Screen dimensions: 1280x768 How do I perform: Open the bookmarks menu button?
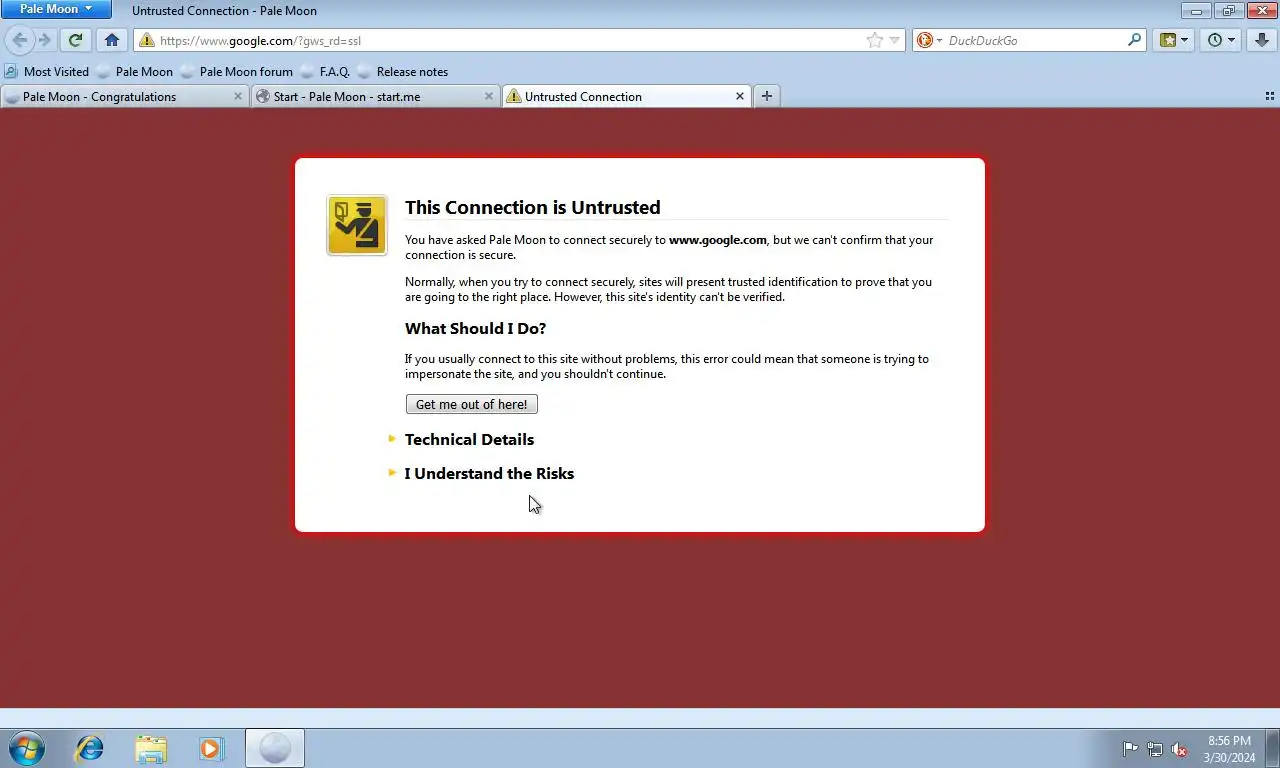1174,40
